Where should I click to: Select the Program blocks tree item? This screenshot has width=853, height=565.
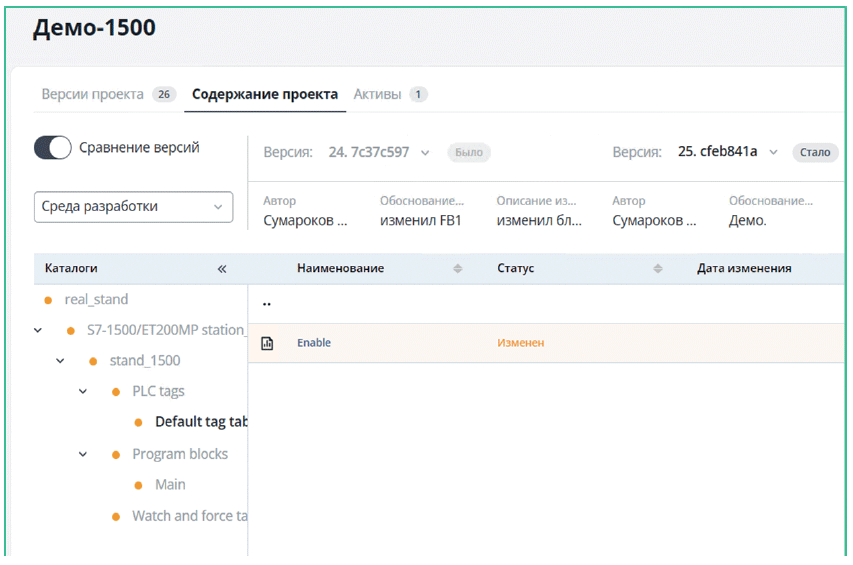coord(180,454)
